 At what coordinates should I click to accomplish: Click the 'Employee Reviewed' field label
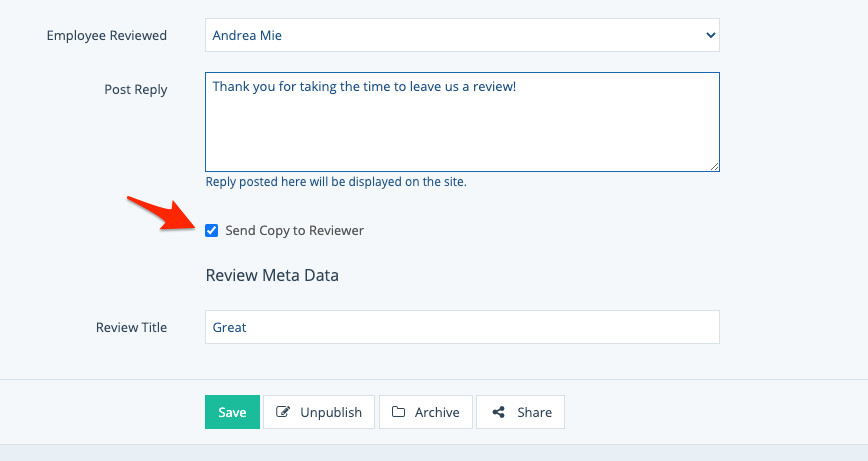[107, 35]
